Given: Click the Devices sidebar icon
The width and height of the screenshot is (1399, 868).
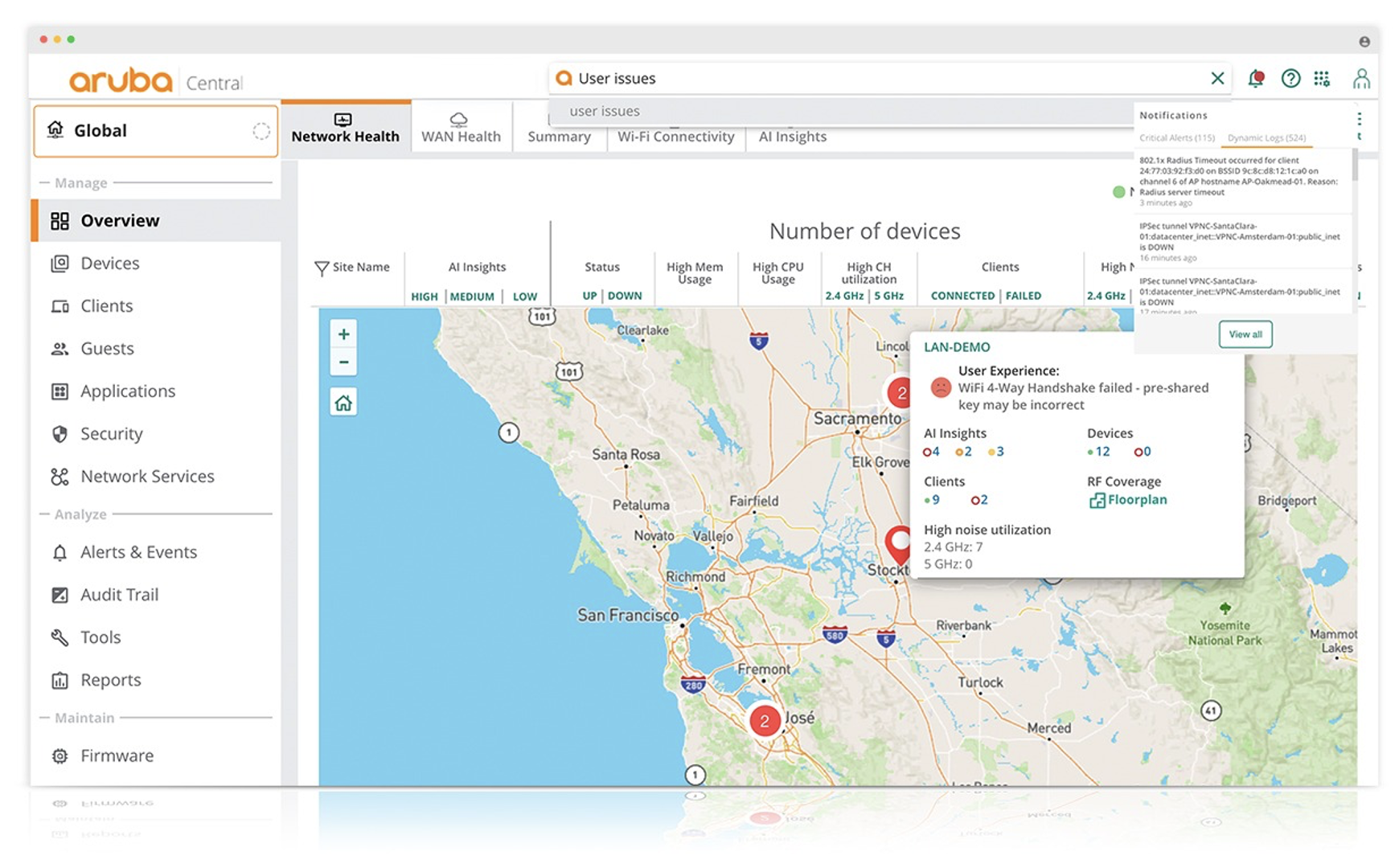Looking at the screenshot, I should coord(59,264).
